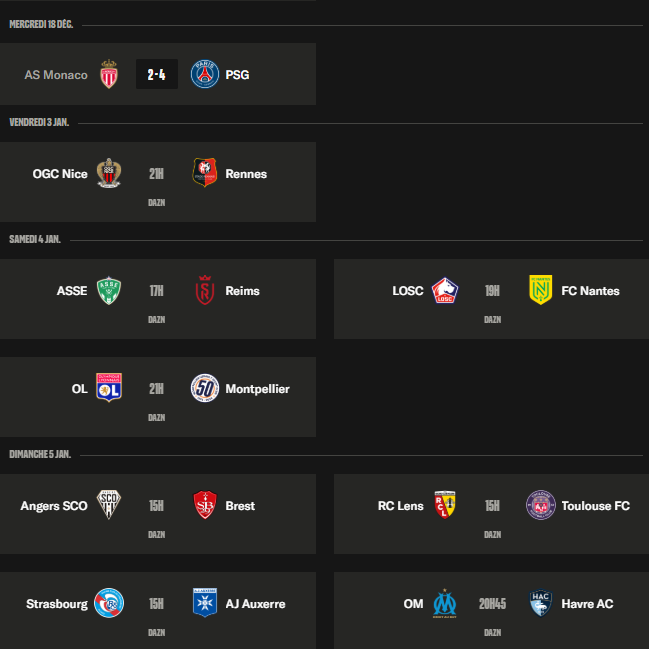Click the FC Nantes yellow crest

point(541,290)
